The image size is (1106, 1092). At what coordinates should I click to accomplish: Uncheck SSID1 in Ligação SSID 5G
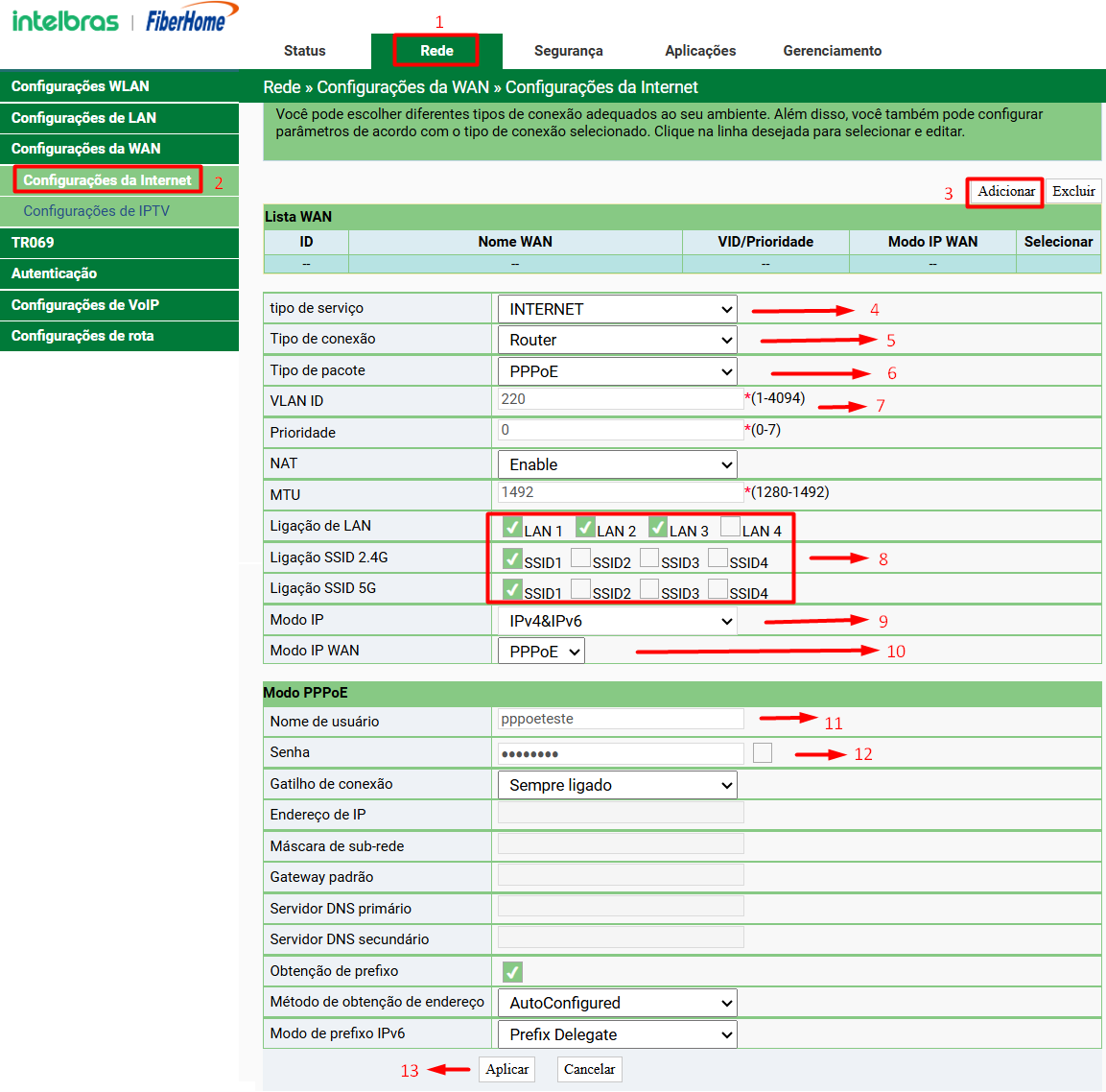point(513,590)
